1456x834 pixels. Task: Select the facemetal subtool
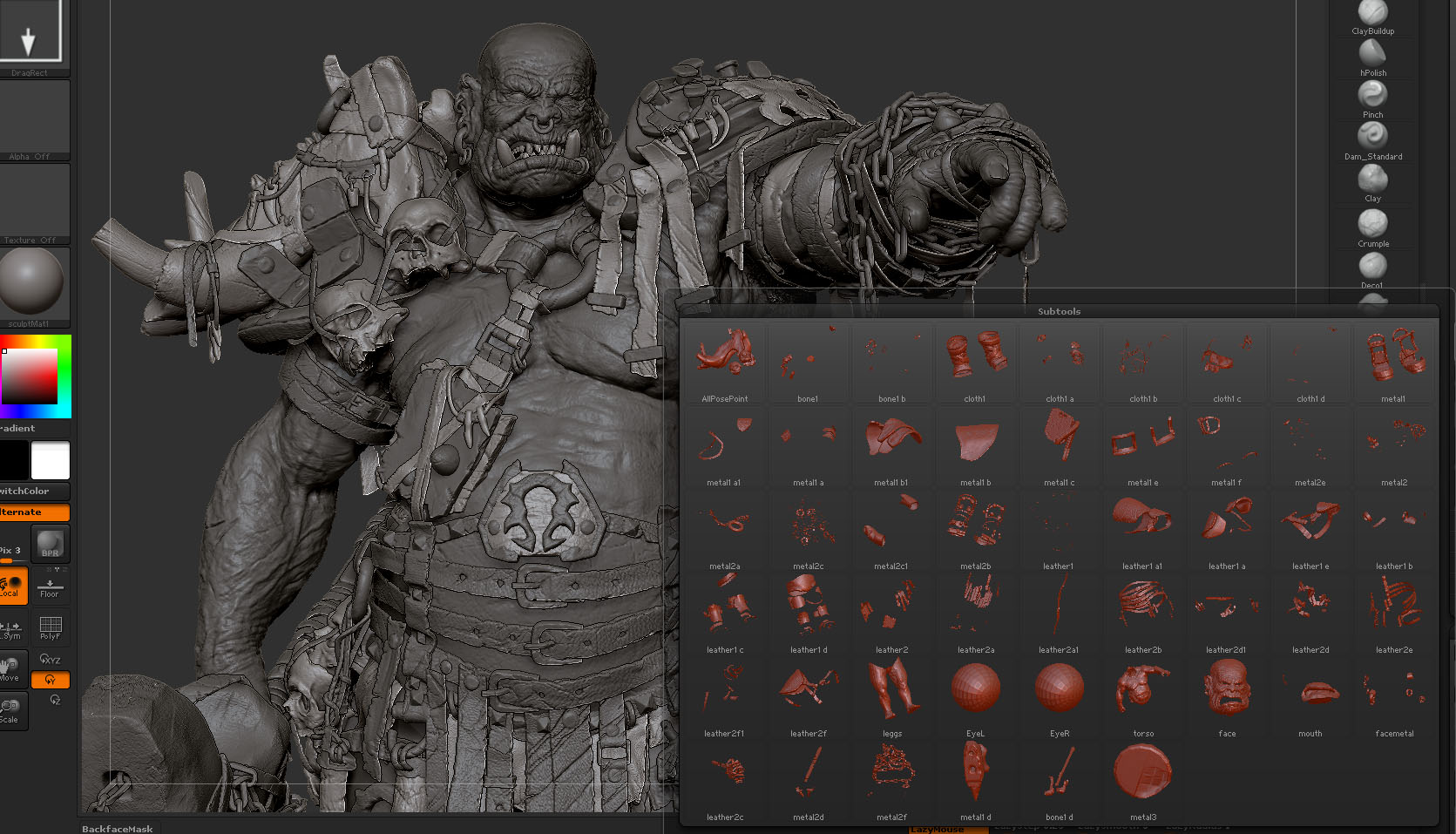point(1394,698)
